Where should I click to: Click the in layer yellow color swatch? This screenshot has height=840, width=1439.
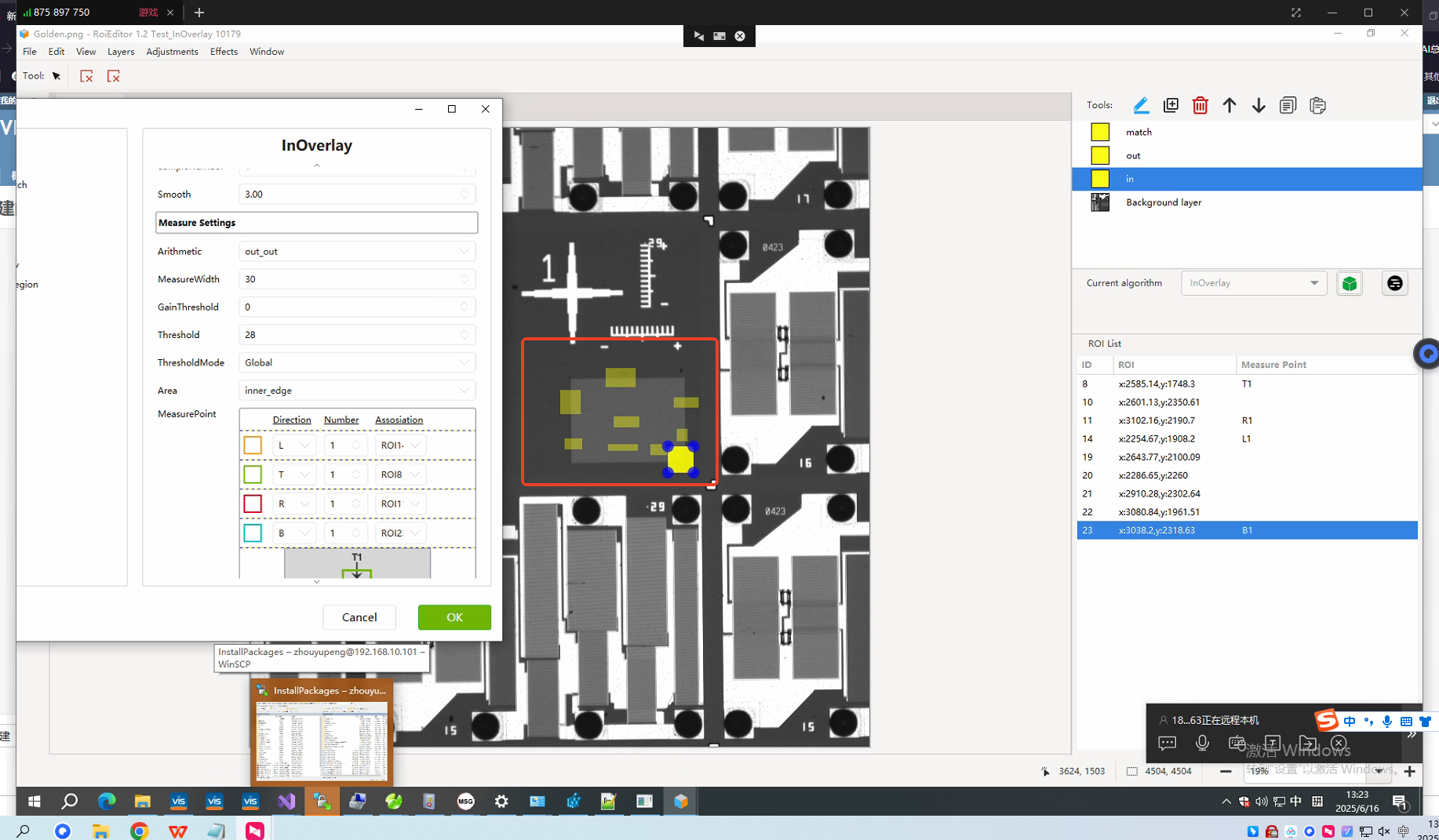1100,179
